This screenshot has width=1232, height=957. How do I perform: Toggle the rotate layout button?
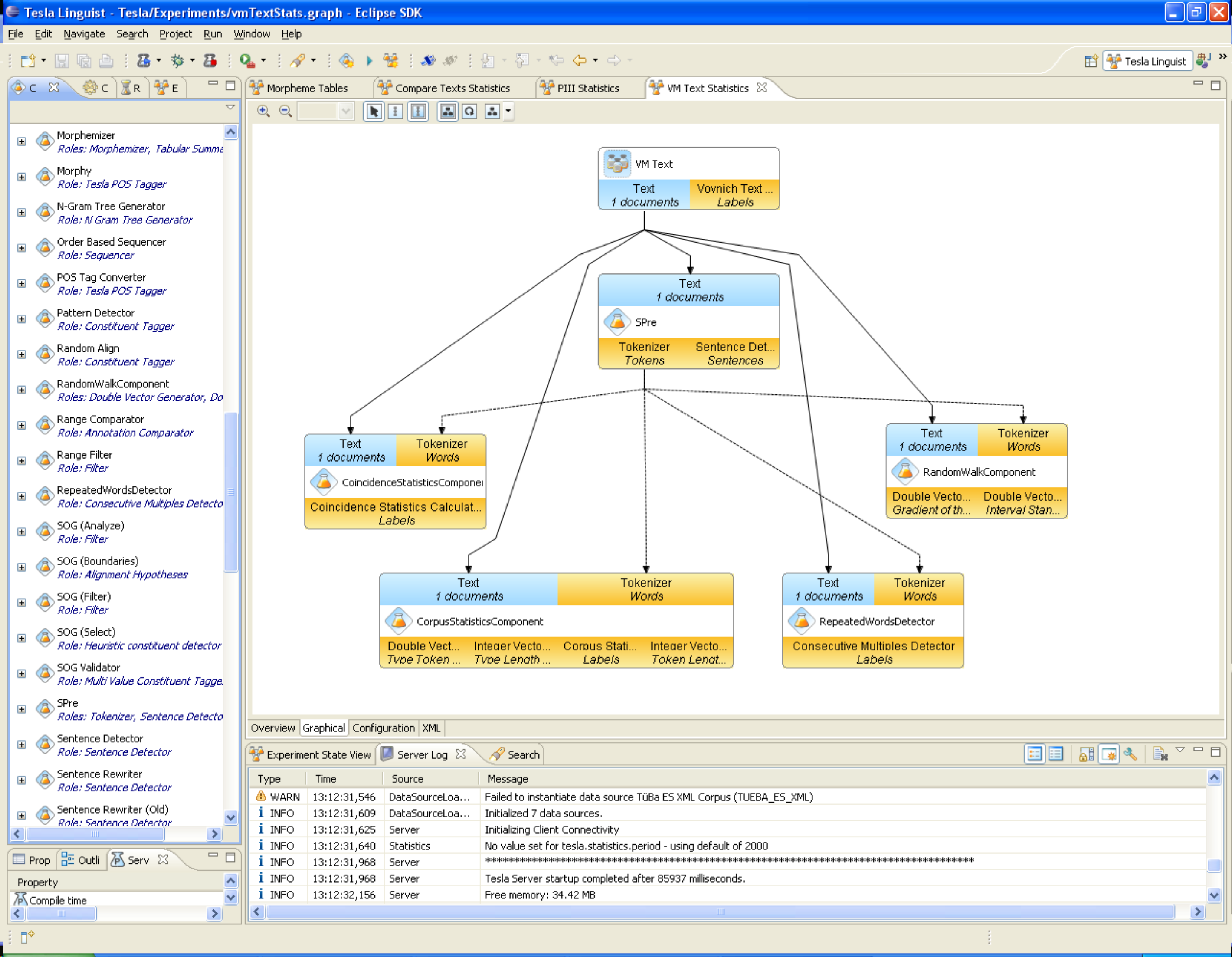470,111
